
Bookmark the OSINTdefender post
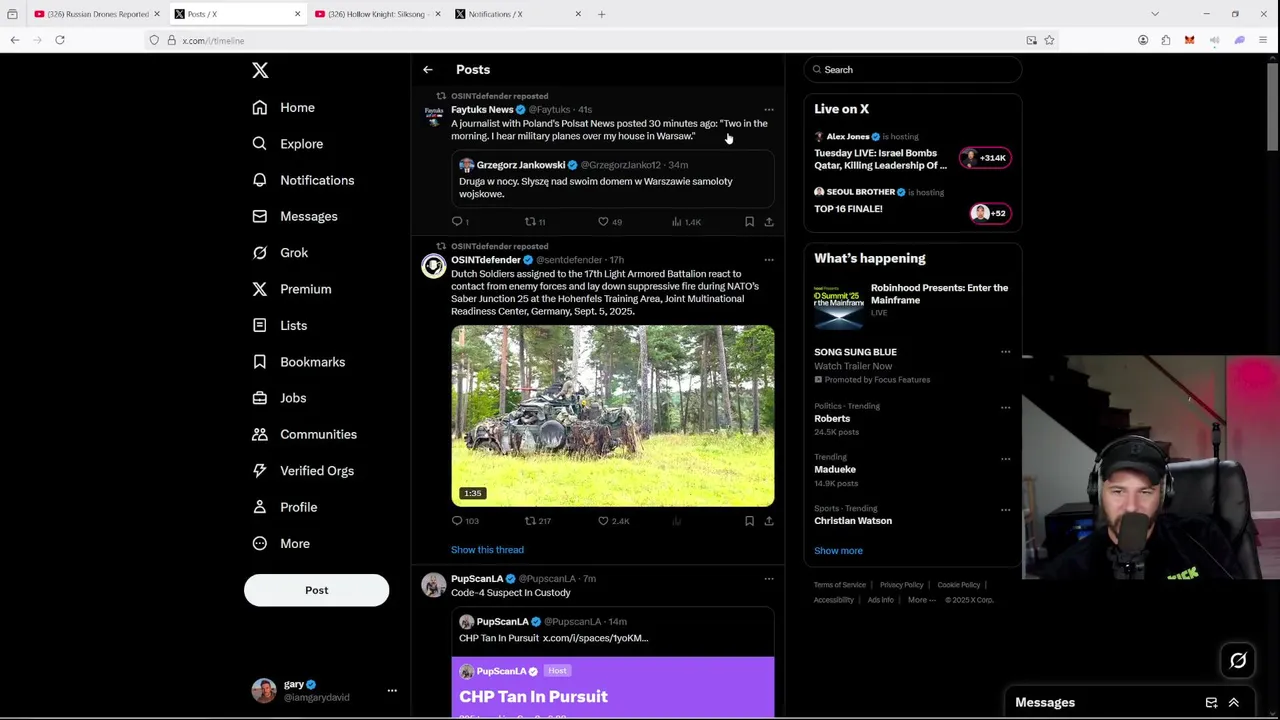click(x=749, y=521)
